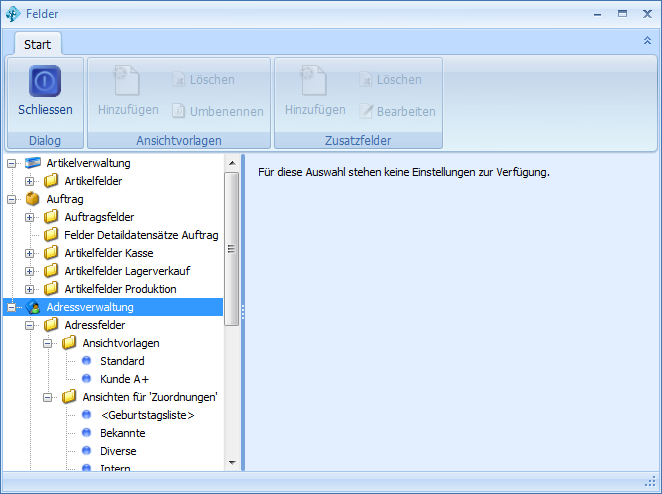662x494 pixels.
Task: Collapse the ribbon with the double chevron
Action: coord(647,41)
